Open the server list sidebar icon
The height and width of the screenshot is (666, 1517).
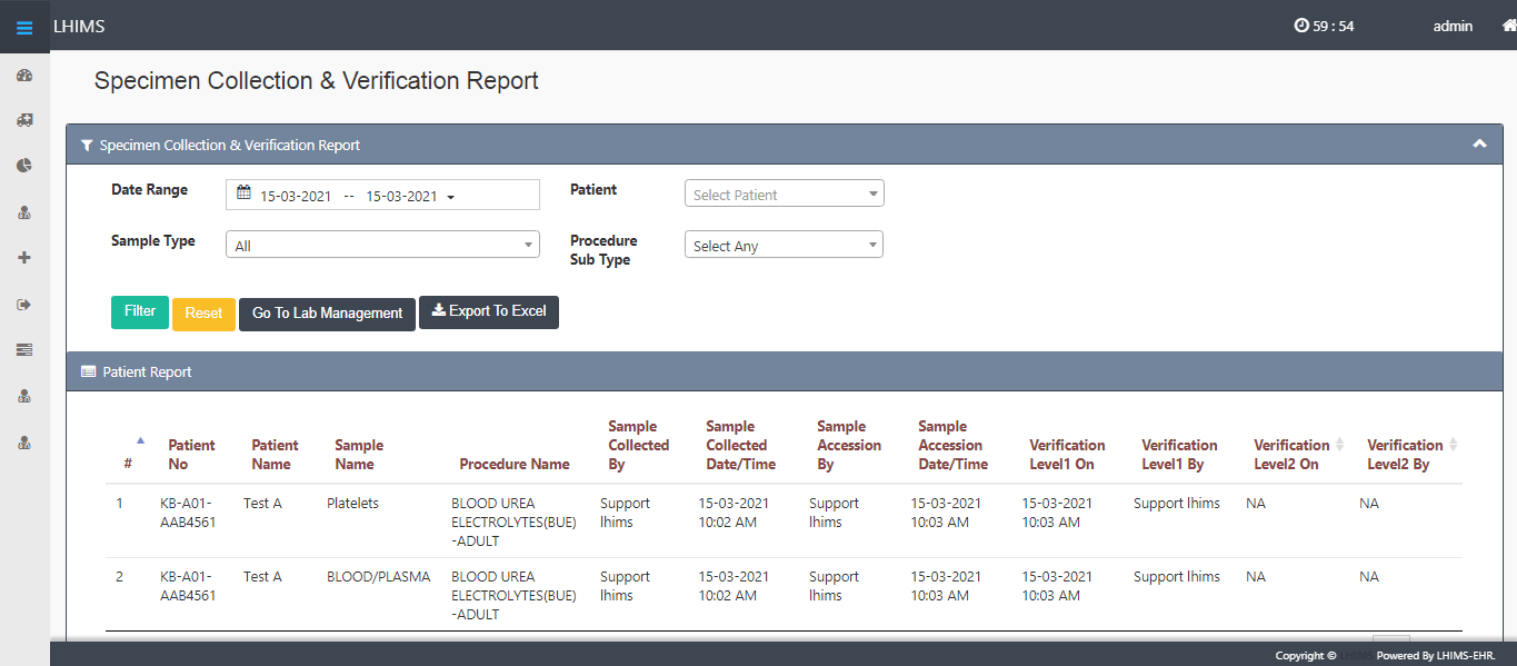(x=25, y=350)
